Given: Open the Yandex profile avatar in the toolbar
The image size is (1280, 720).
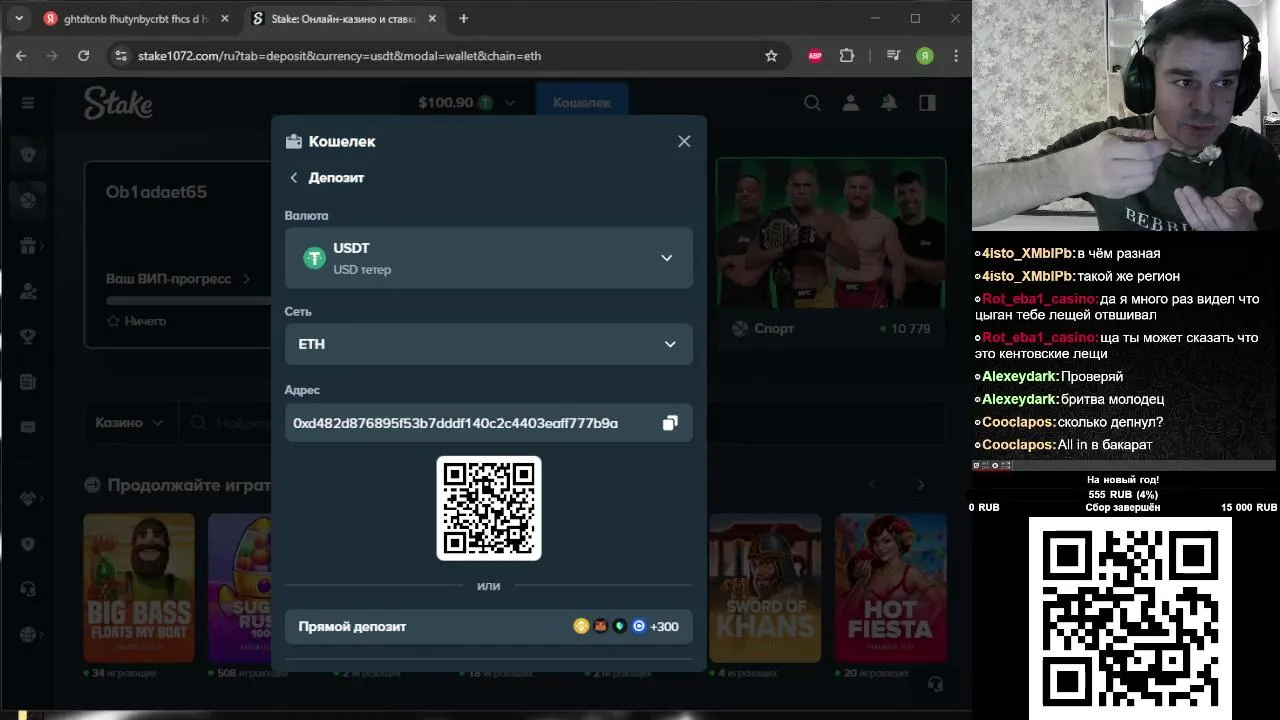Looking at the screenshot, I should click(925, 56).
